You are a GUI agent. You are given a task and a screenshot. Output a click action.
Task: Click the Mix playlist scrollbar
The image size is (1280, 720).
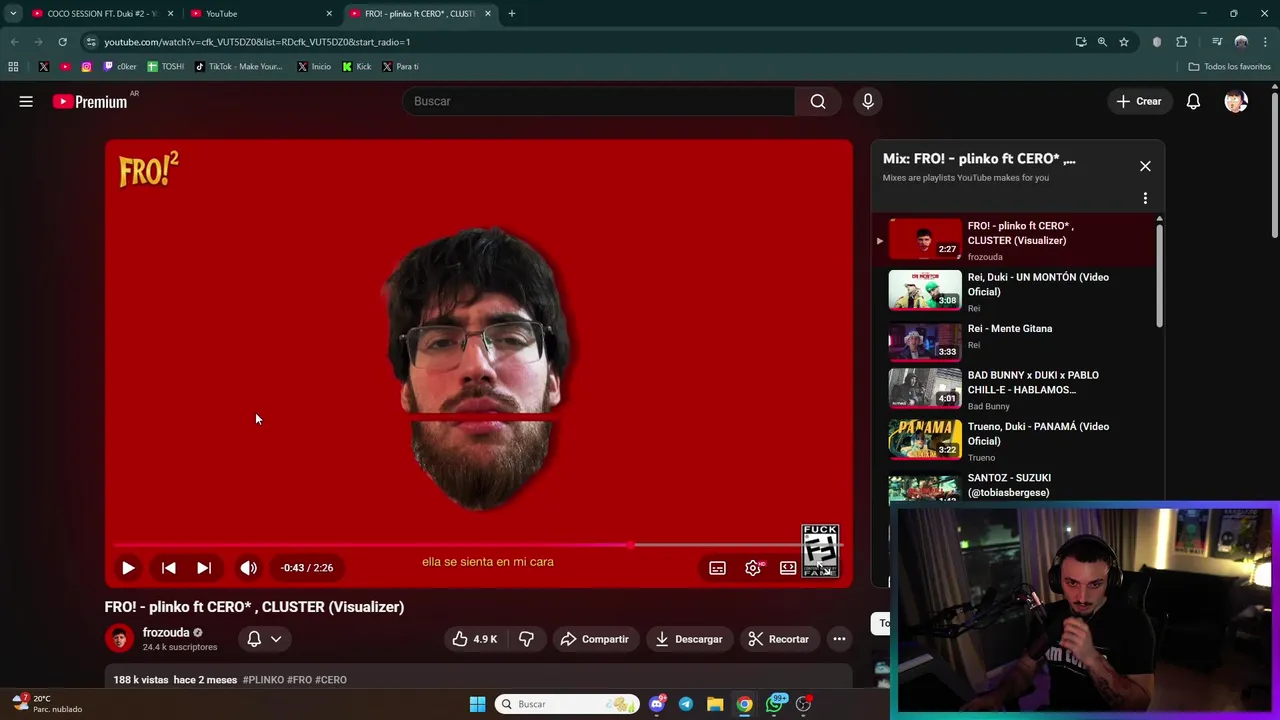(1160, 274)
